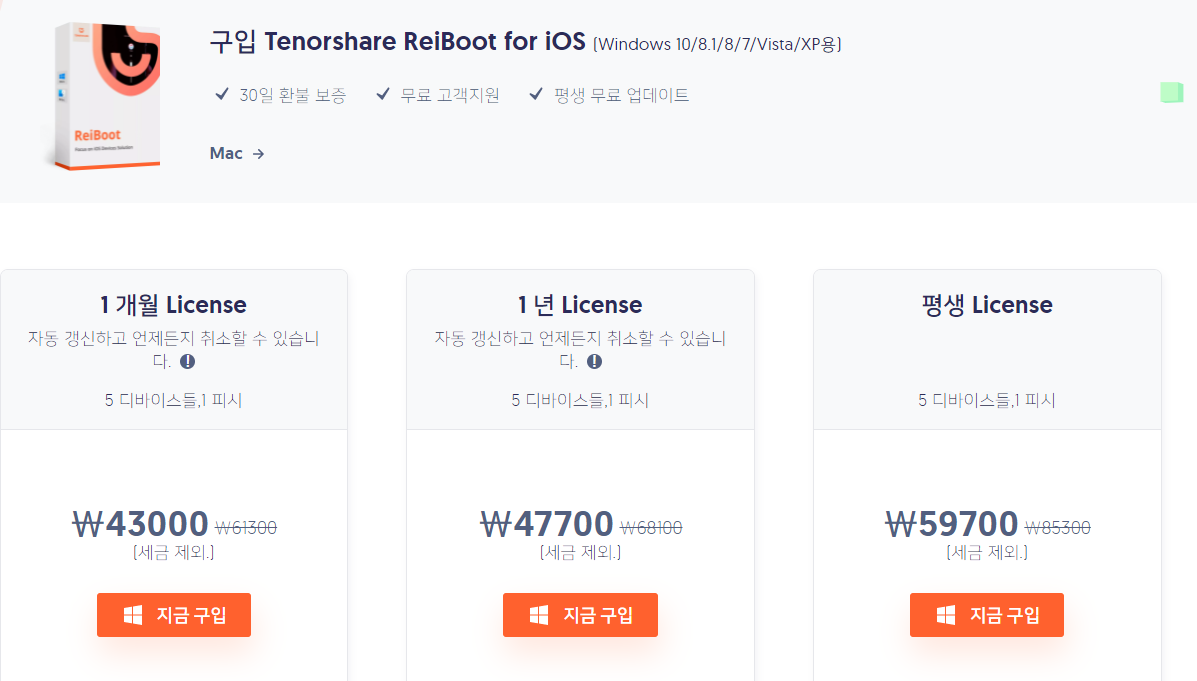Click the arrow next to Mac
Viewport: 1197px width, 681px height.
(258, 154)
